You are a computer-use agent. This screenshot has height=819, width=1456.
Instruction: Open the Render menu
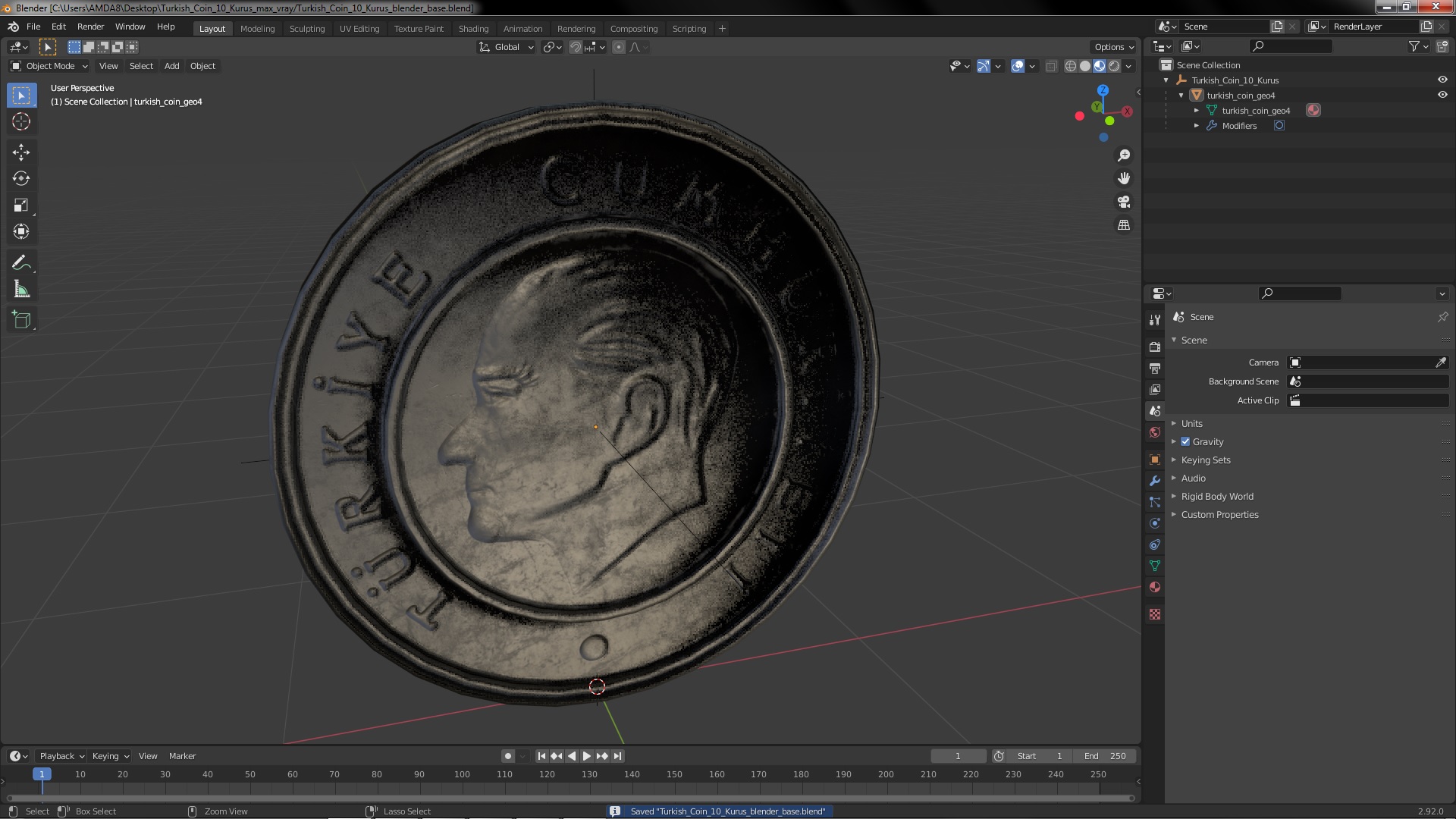tap(90, 27)
